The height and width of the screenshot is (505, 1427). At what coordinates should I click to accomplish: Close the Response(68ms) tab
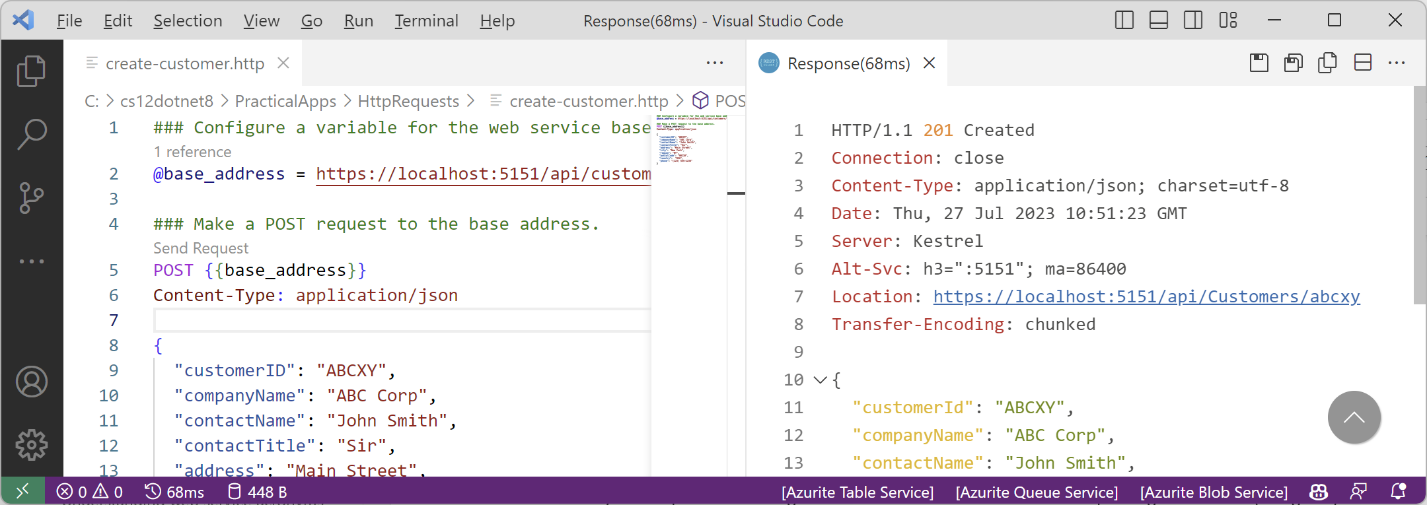929,63
